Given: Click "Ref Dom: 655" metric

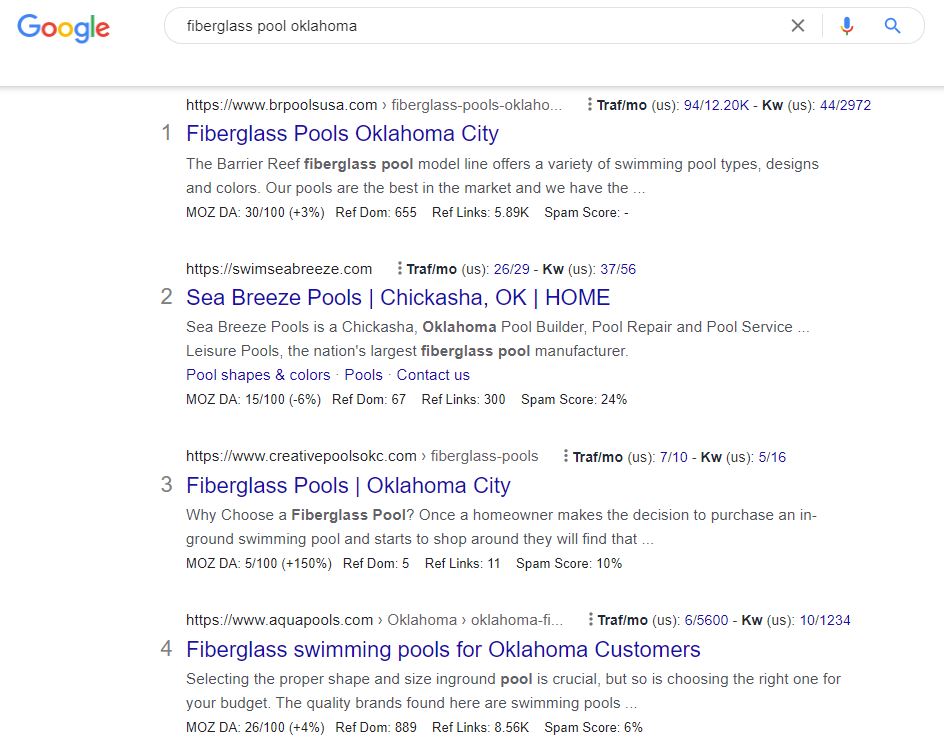Looking at the screenshot, I should click(376, 212).
